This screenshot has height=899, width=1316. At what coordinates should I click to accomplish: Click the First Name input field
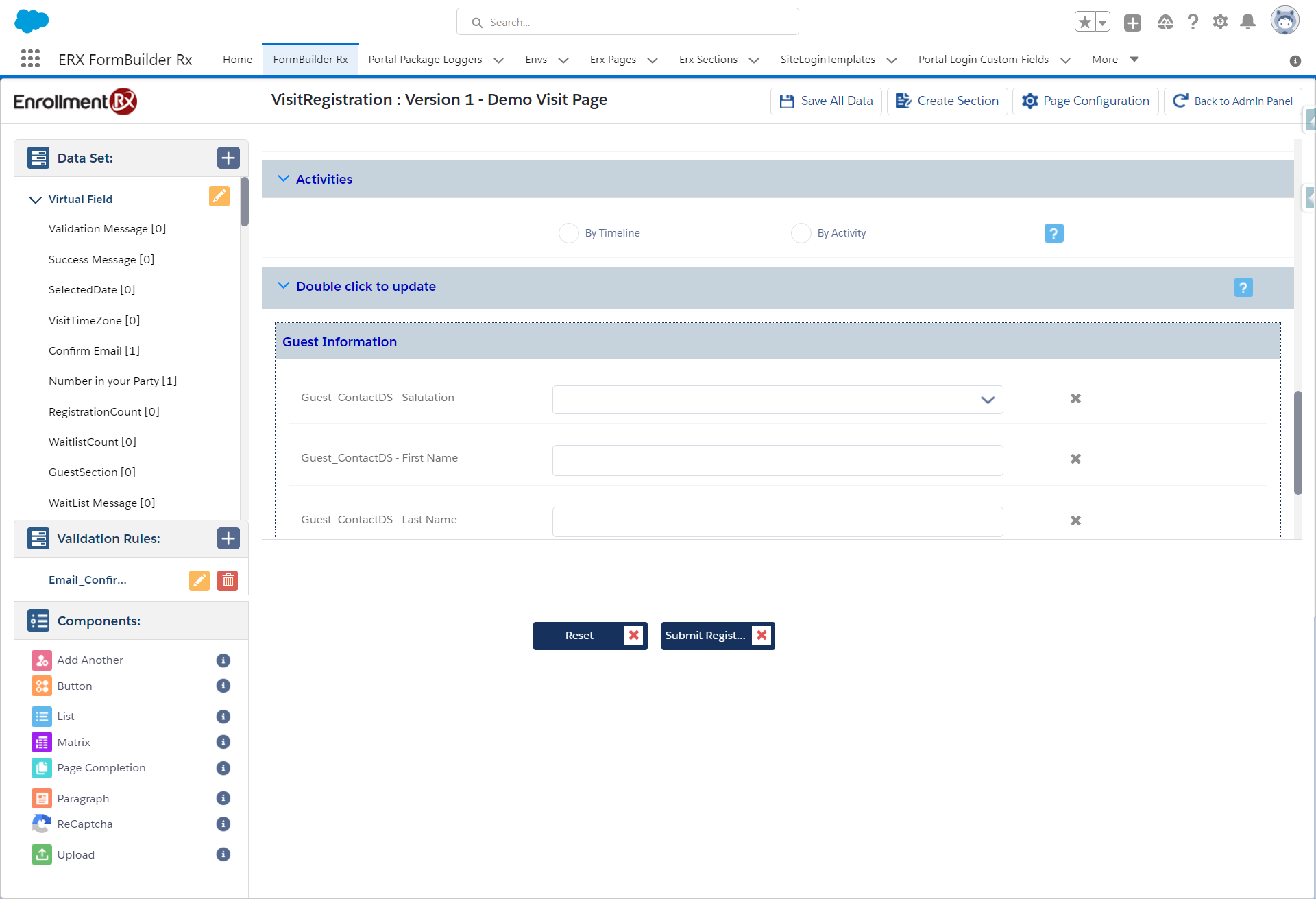(x=777, y=460)
